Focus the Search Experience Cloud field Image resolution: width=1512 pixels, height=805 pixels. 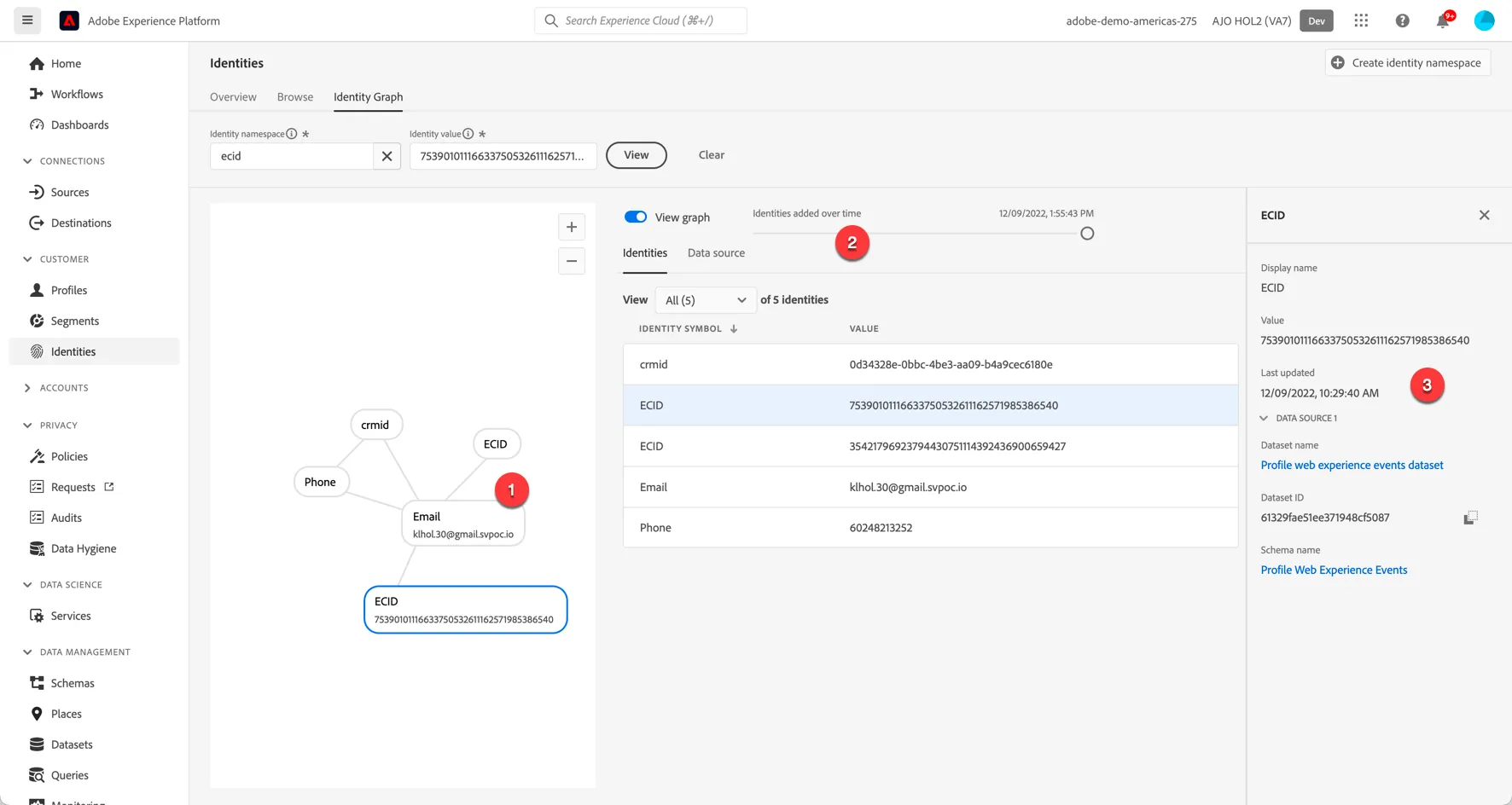coord(641,20)
